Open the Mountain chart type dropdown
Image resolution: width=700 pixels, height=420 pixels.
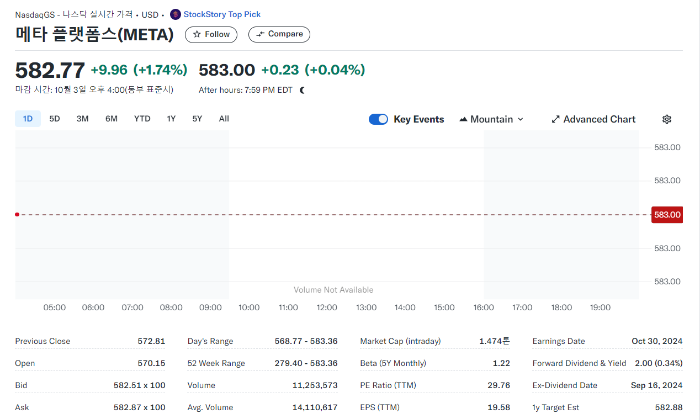point(492,119)
